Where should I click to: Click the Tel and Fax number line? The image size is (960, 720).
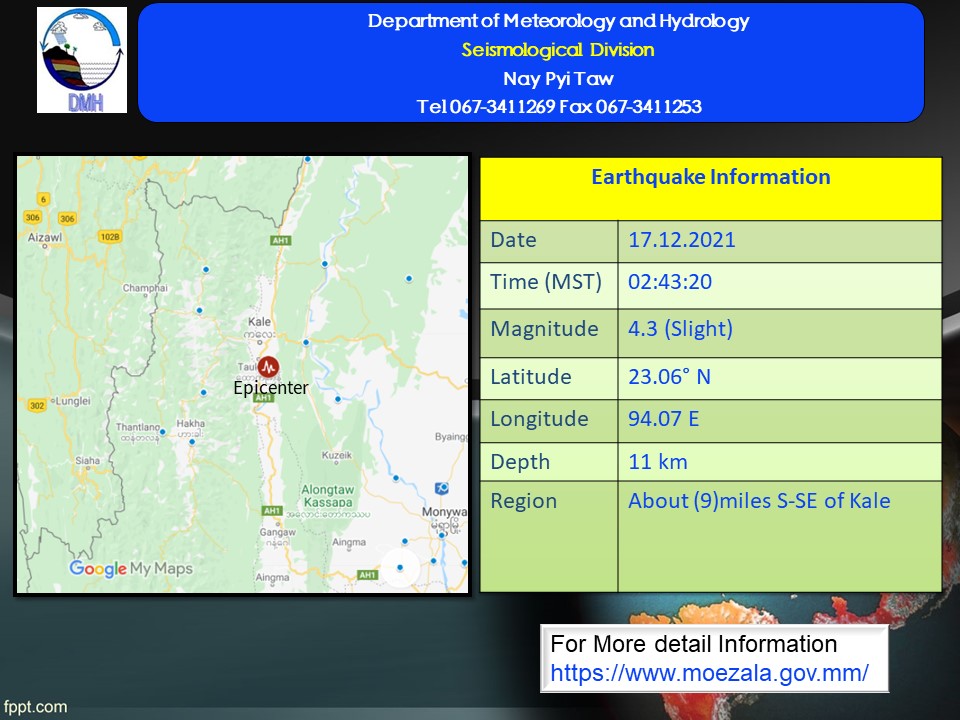click(558, 107)
